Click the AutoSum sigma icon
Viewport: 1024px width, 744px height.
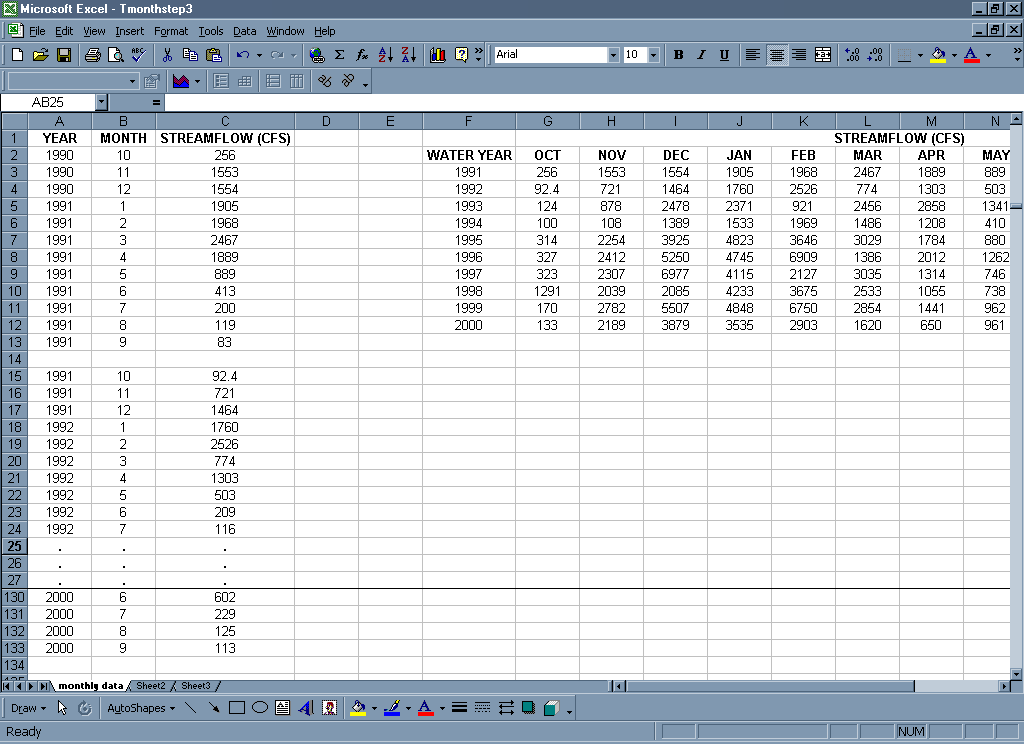pyautogui.click(x=339, y=55)
